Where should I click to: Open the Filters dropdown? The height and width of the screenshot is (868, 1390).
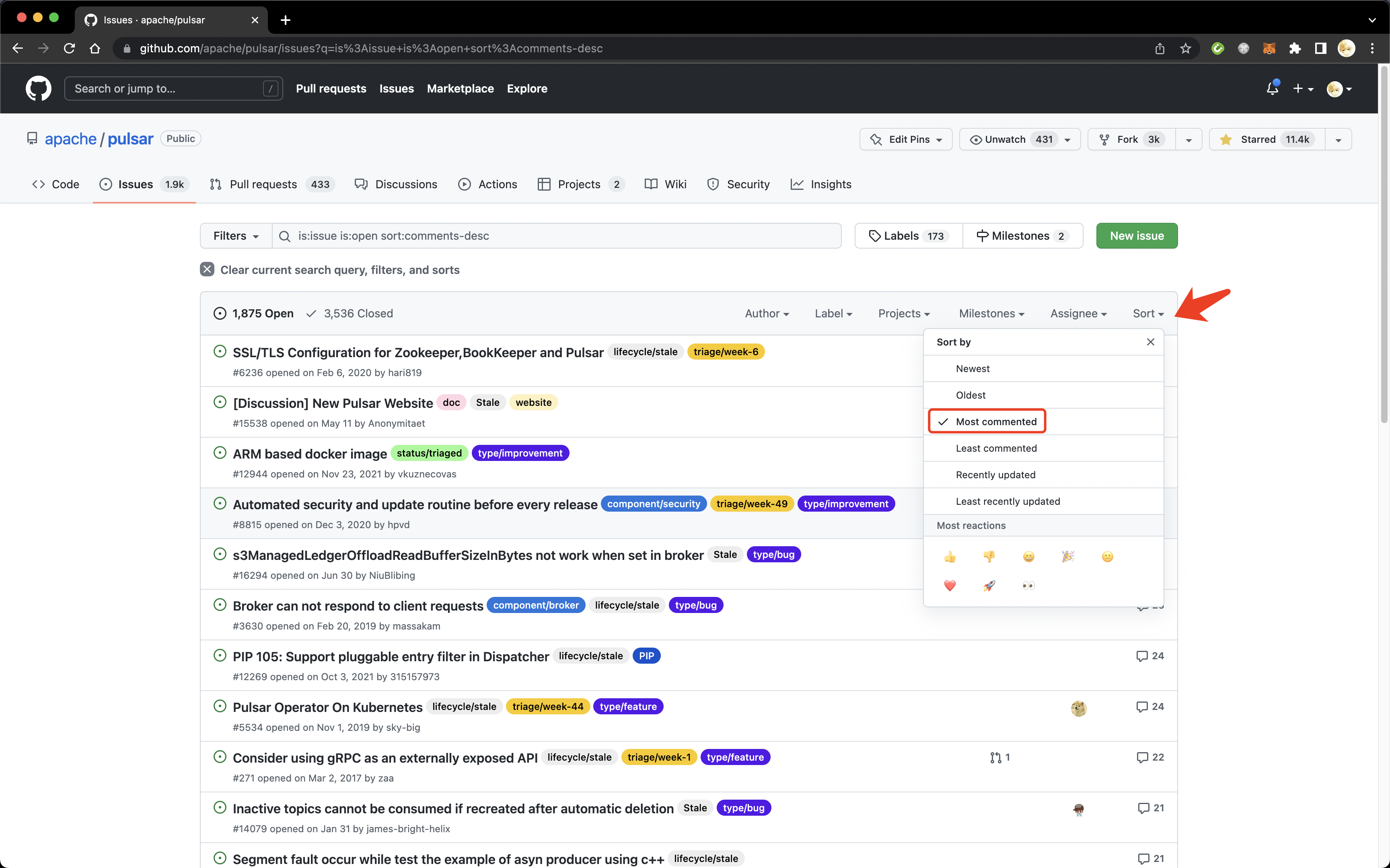[x=236, y=236]
